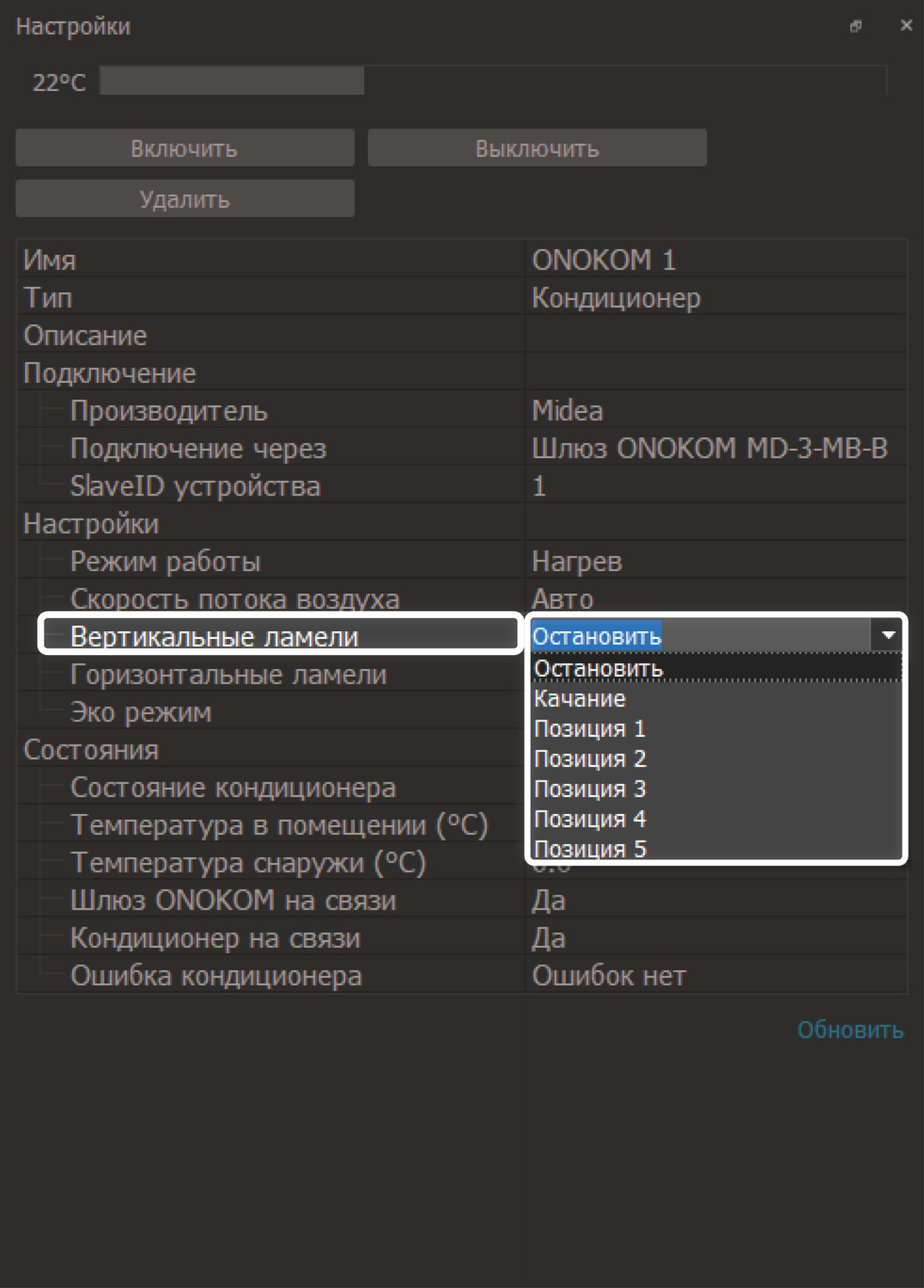
Task: Click the Удалить button
Action: (185, 199)
